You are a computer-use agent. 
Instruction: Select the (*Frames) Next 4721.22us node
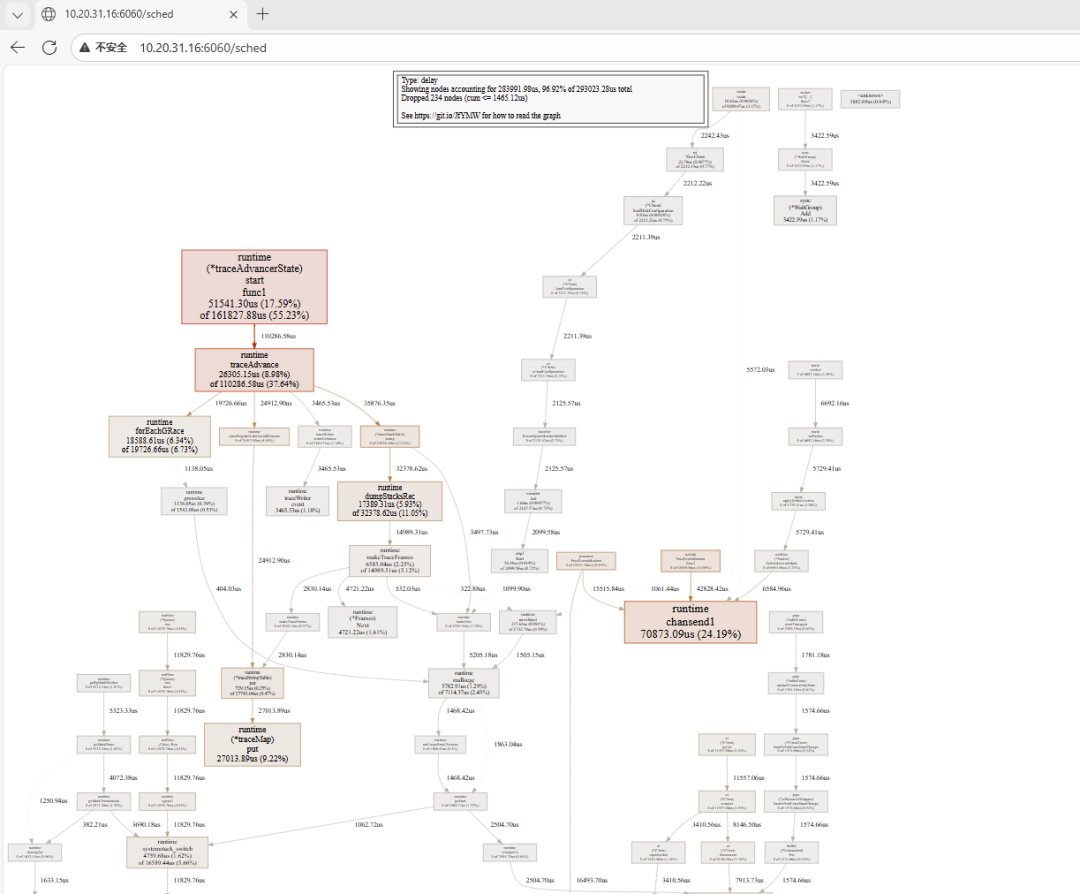click(x=363, y=622)
